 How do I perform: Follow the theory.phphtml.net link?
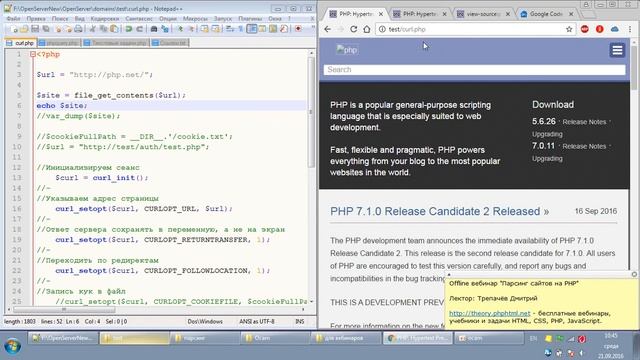[x=489, y=313]
